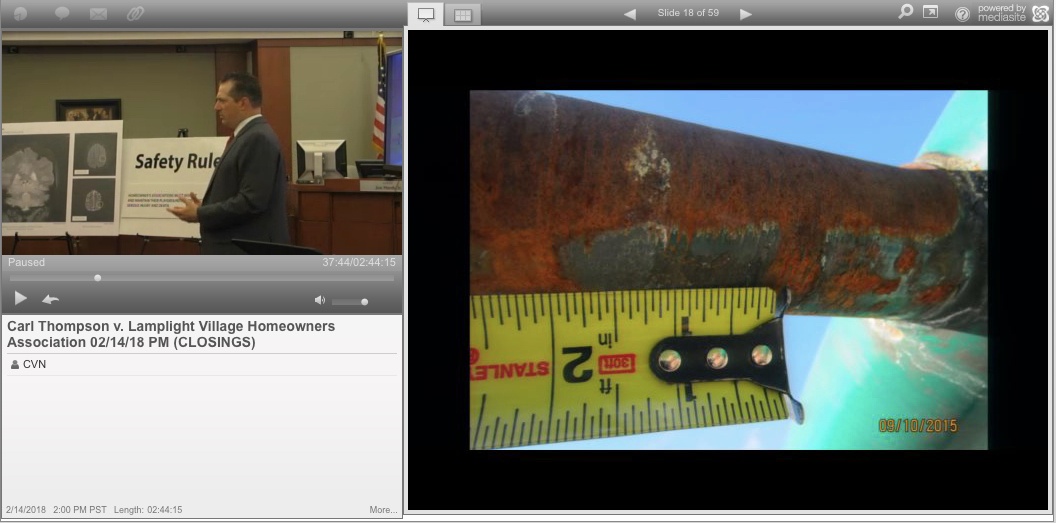Pop out the slide window
1056x523 pixels.
click(x=930, y=11)
